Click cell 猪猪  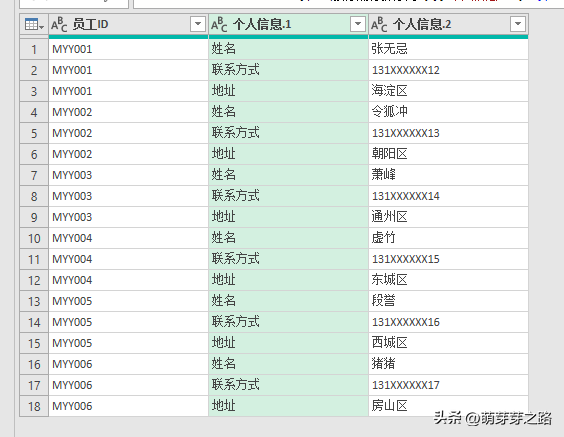(x=449, y=364)
